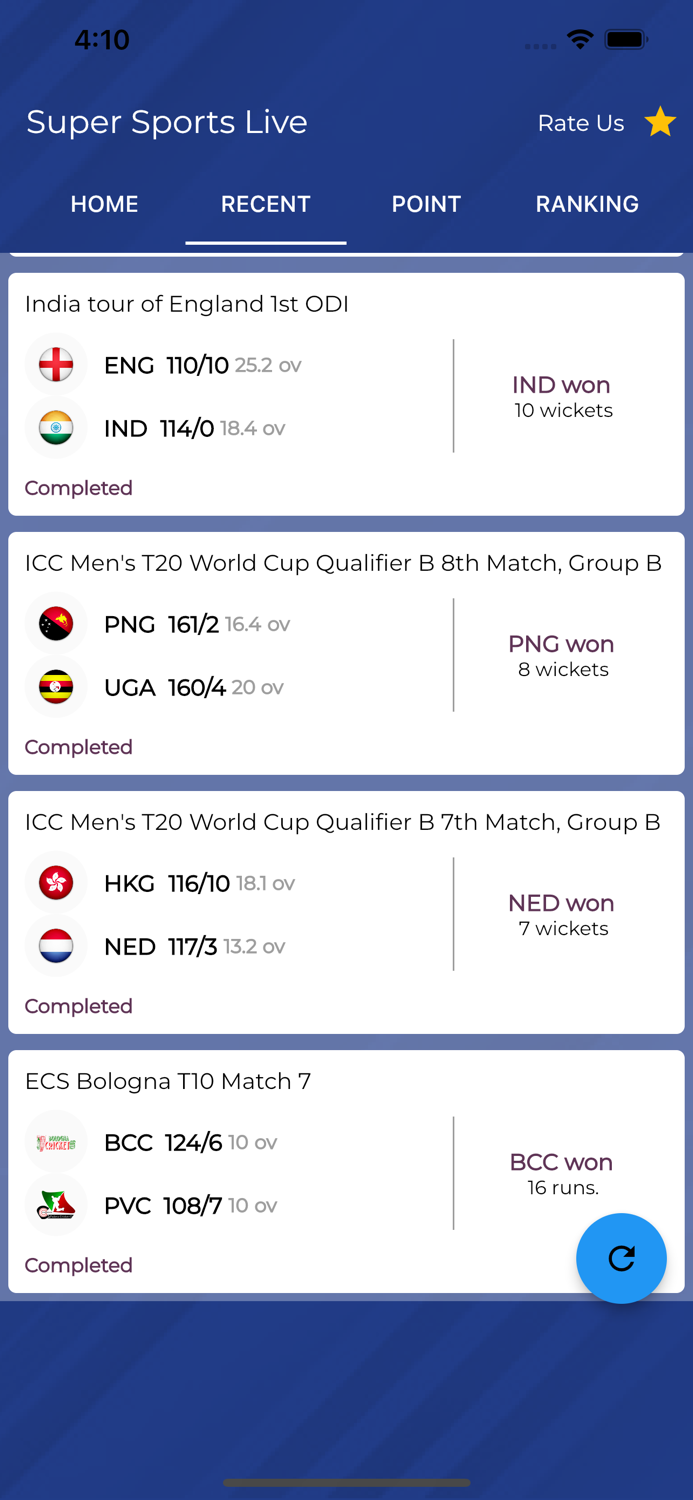Viewport: 693px width, 1500px height.
Task: Tap the NED won 7 wickets result
Action: pos(562,914)
